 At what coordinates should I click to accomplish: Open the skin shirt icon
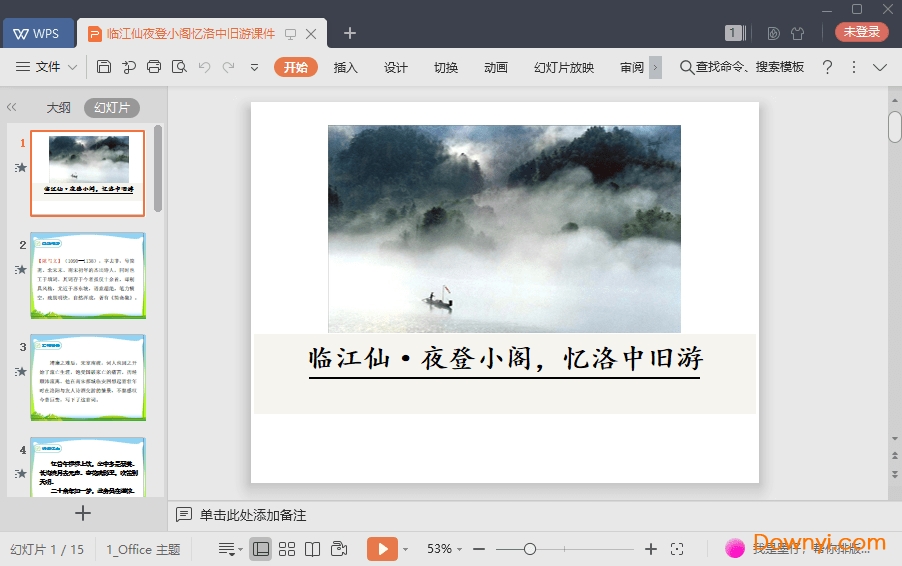click(797, 33)
